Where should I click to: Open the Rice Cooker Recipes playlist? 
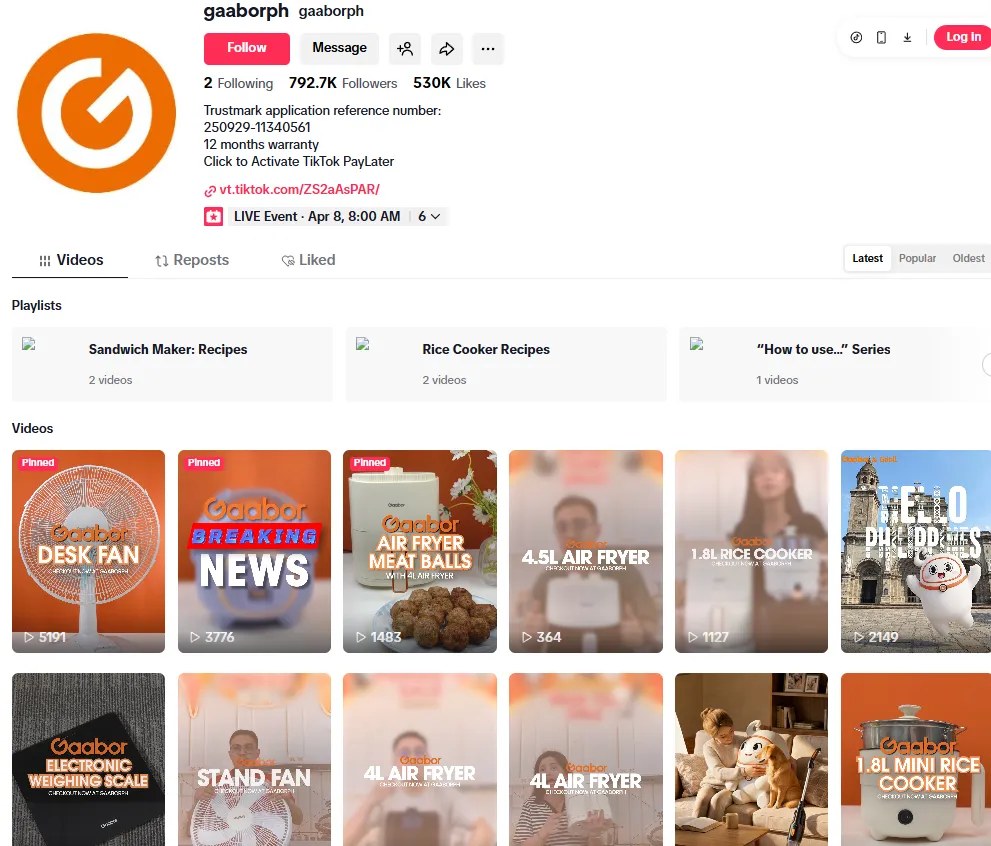[506, 364]
